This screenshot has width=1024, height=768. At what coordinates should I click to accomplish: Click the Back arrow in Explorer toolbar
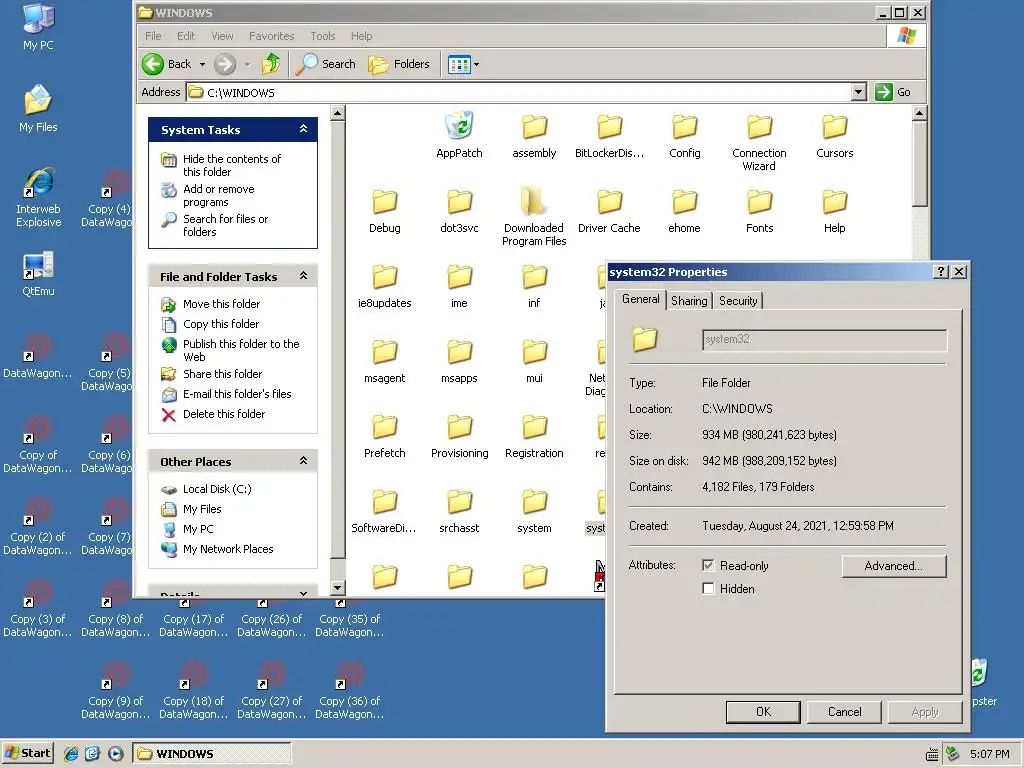point(153,64)
